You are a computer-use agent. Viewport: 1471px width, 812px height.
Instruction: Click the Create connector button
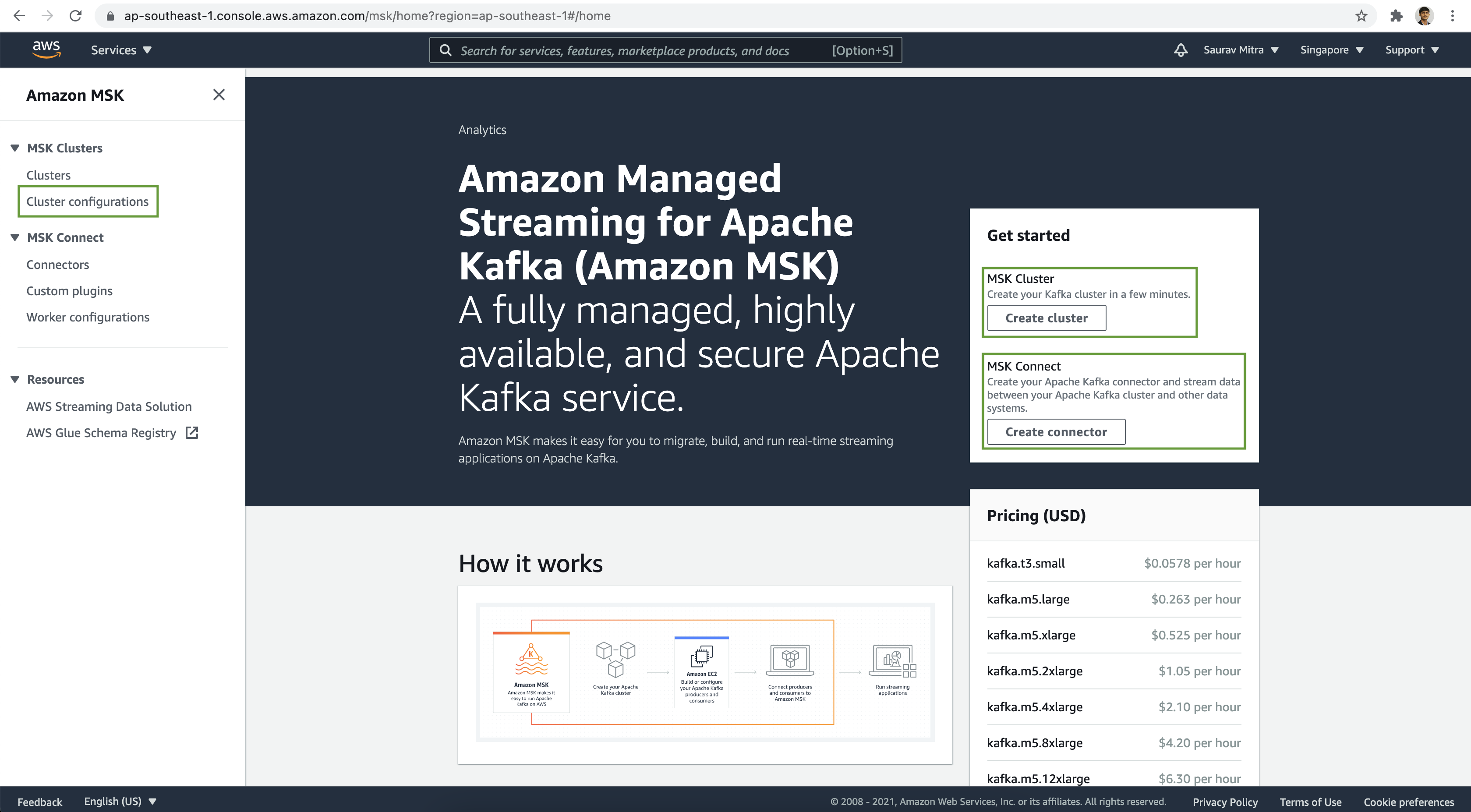1056,432
